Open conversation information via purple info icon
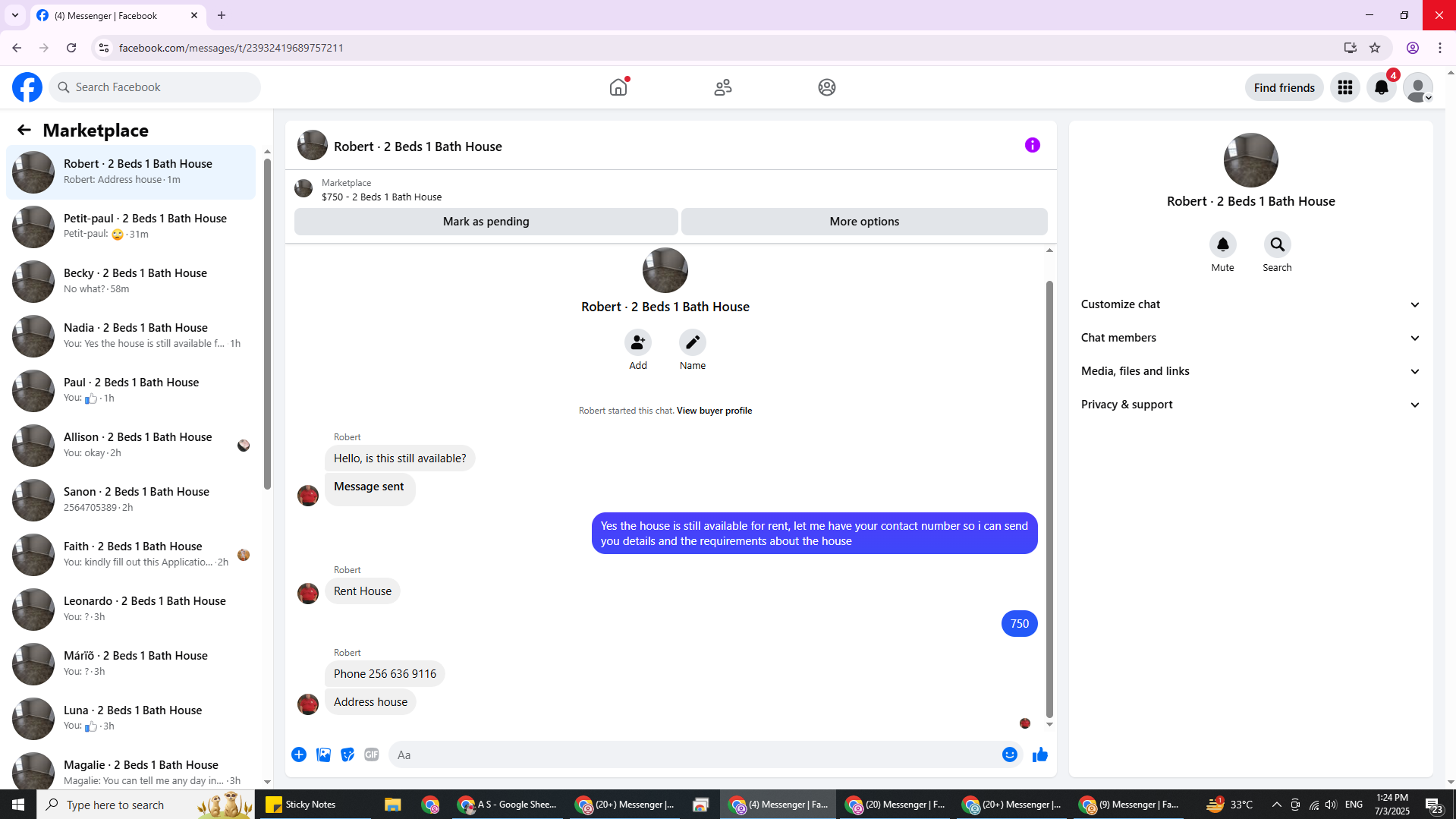Viewport: 1456px width, 819px height. 1032,145
